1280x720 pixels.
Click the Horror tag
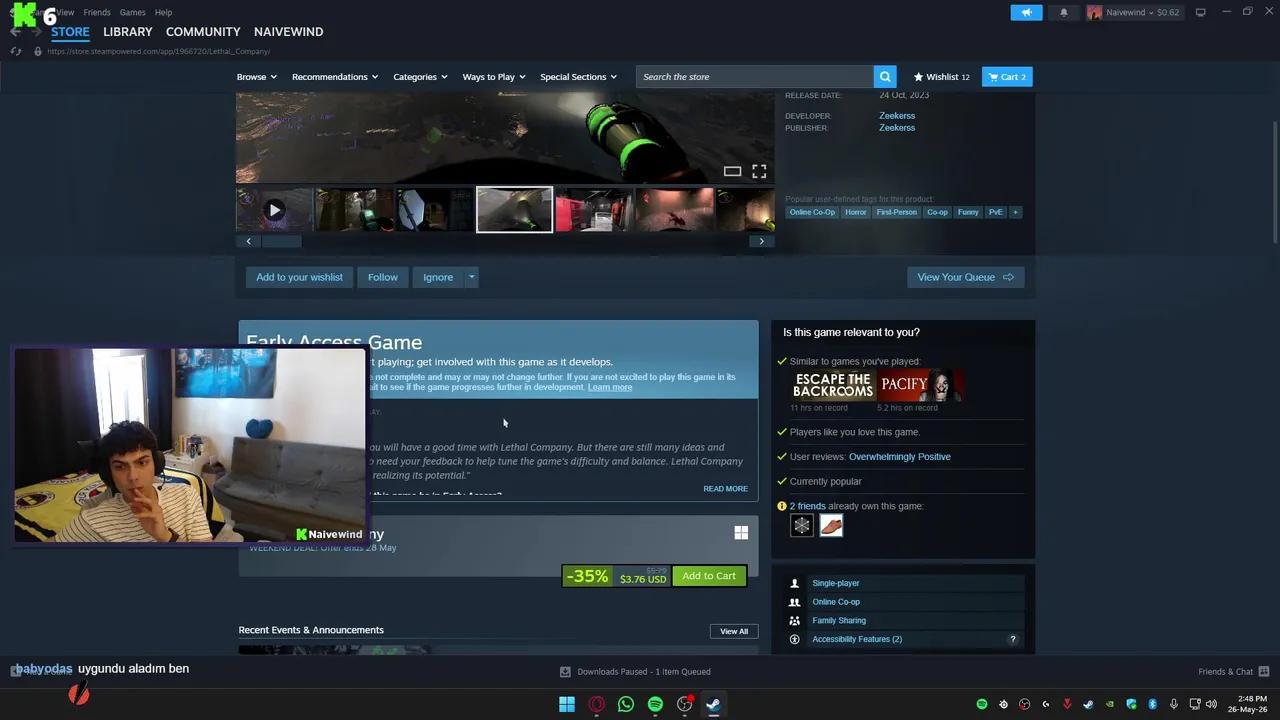coord(856,212)
